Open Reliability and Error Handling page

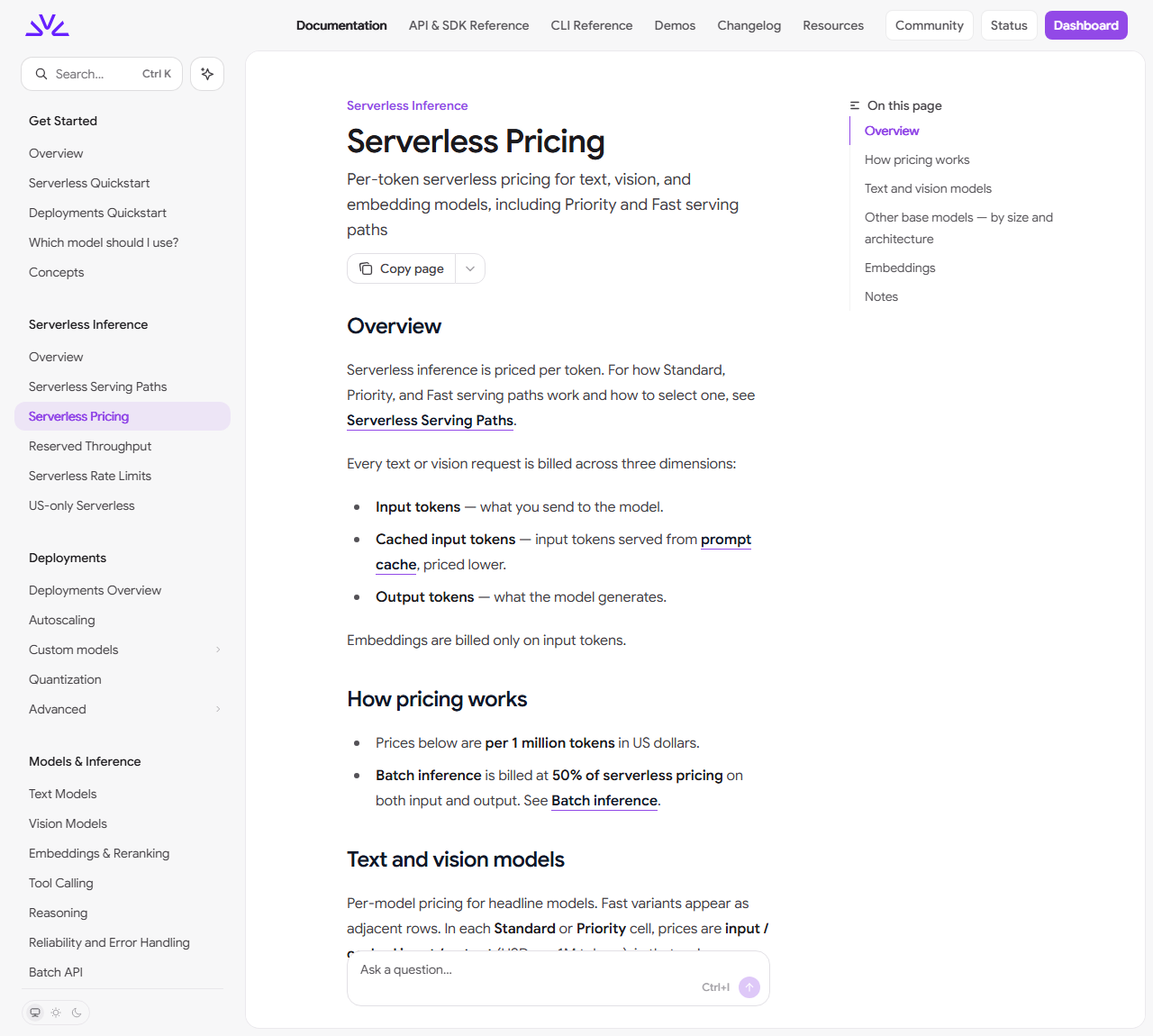tap(123, 942)
